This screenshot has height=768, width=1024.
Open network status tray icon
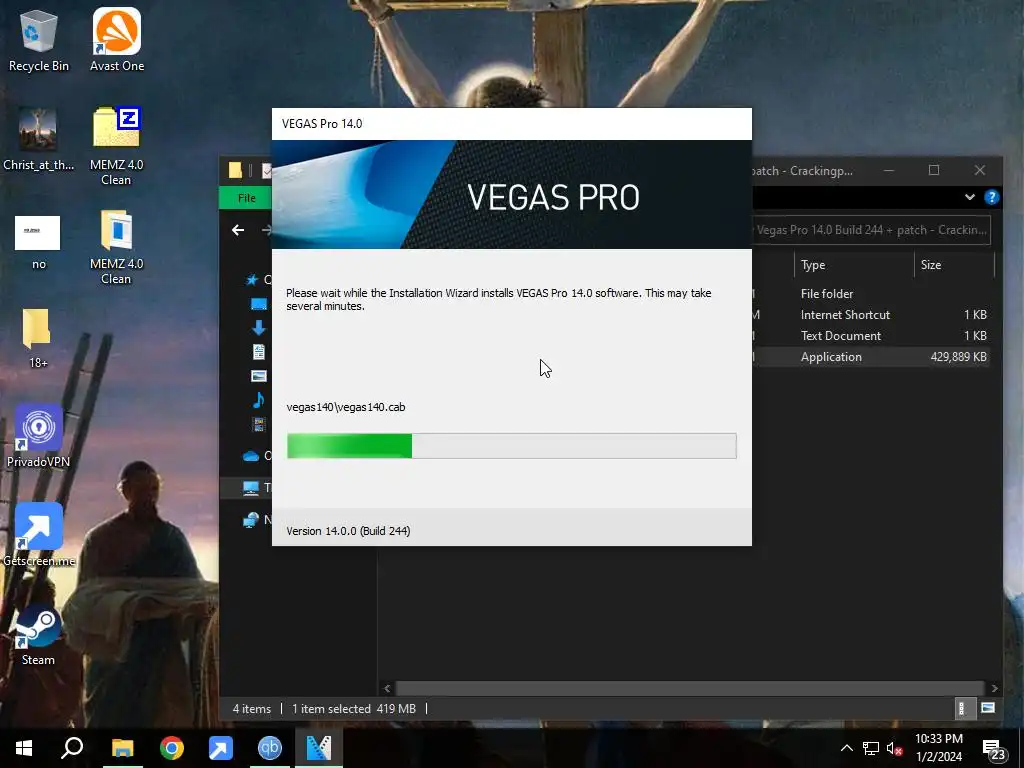pos(871,748)
